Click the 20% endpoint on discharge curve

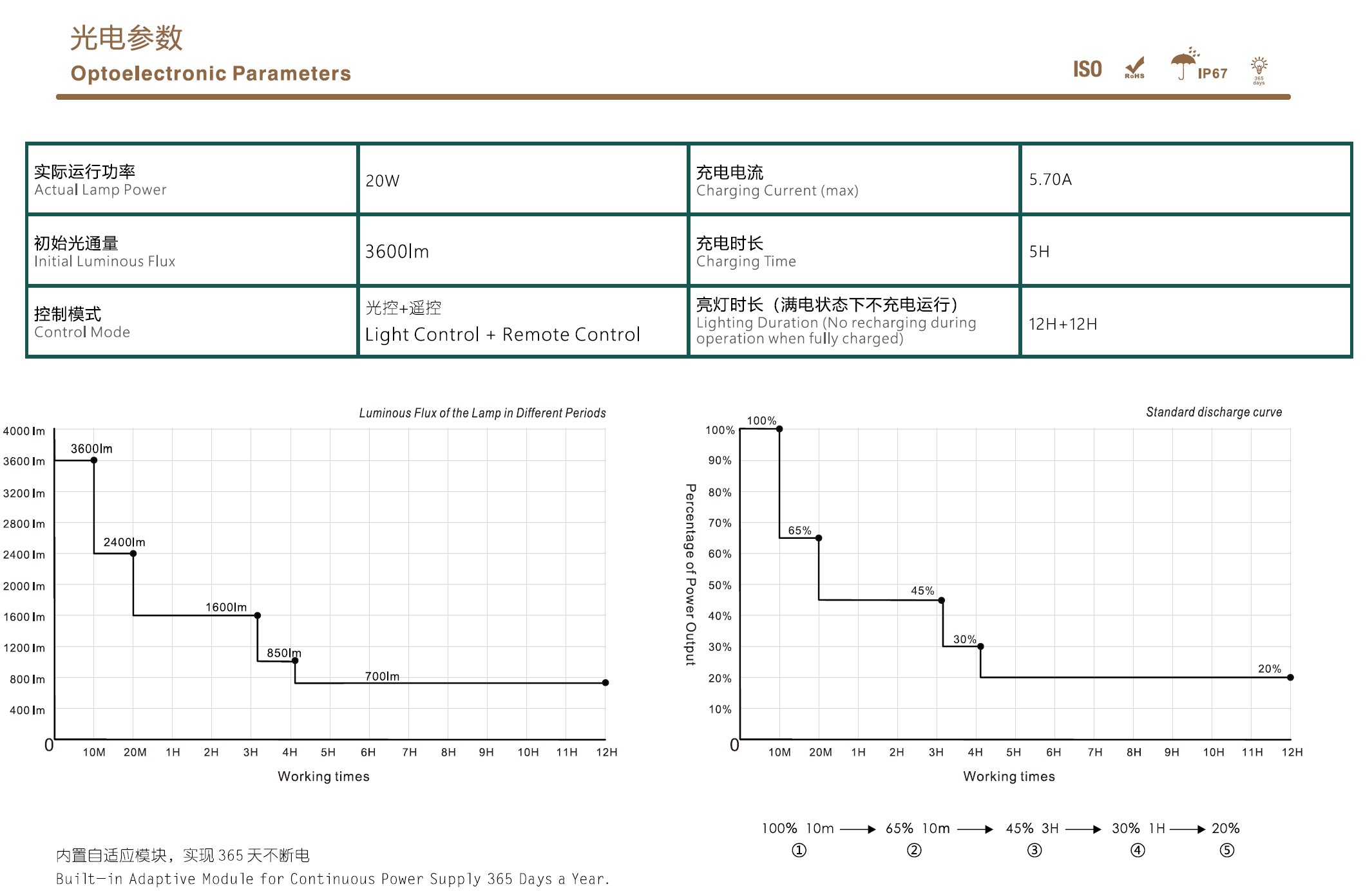(x=1290, y=677)
